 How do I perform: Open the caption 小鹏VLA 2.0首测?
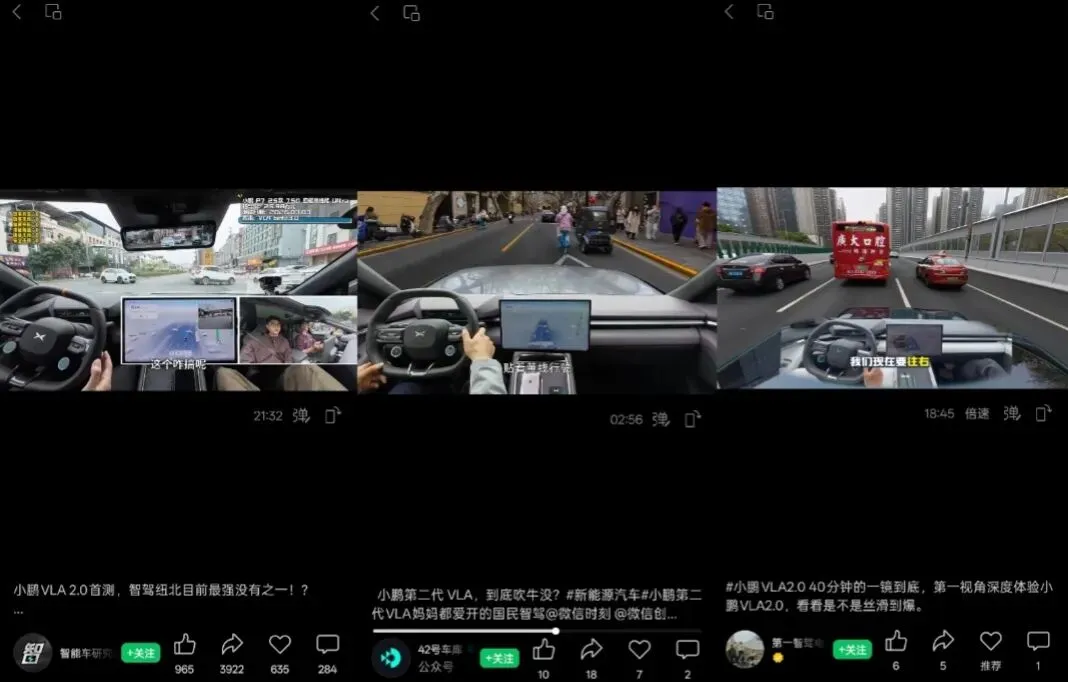coord(161,590)
